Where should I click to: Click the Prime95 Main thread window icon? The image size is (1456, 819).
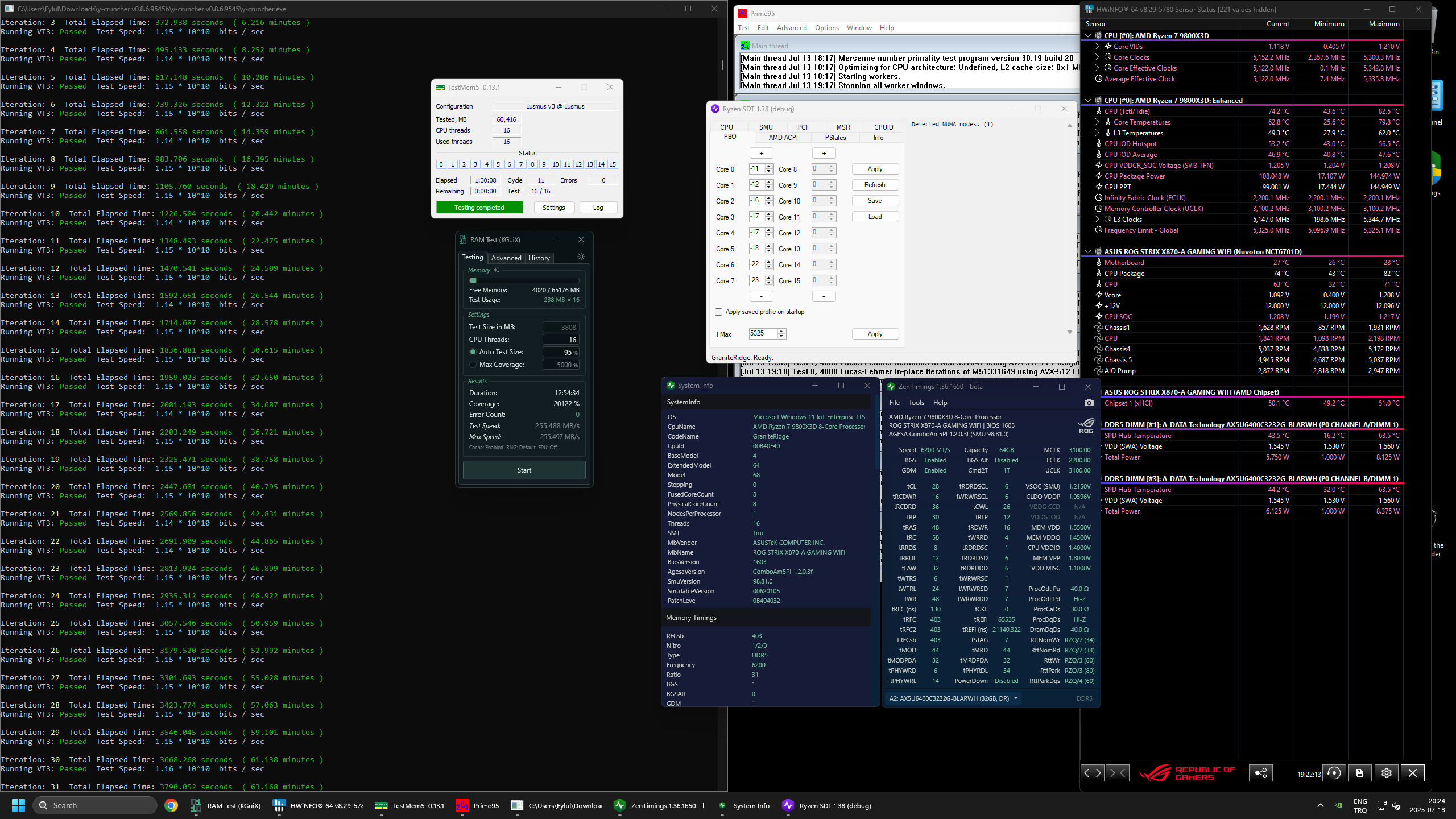[x=744, y=45]
